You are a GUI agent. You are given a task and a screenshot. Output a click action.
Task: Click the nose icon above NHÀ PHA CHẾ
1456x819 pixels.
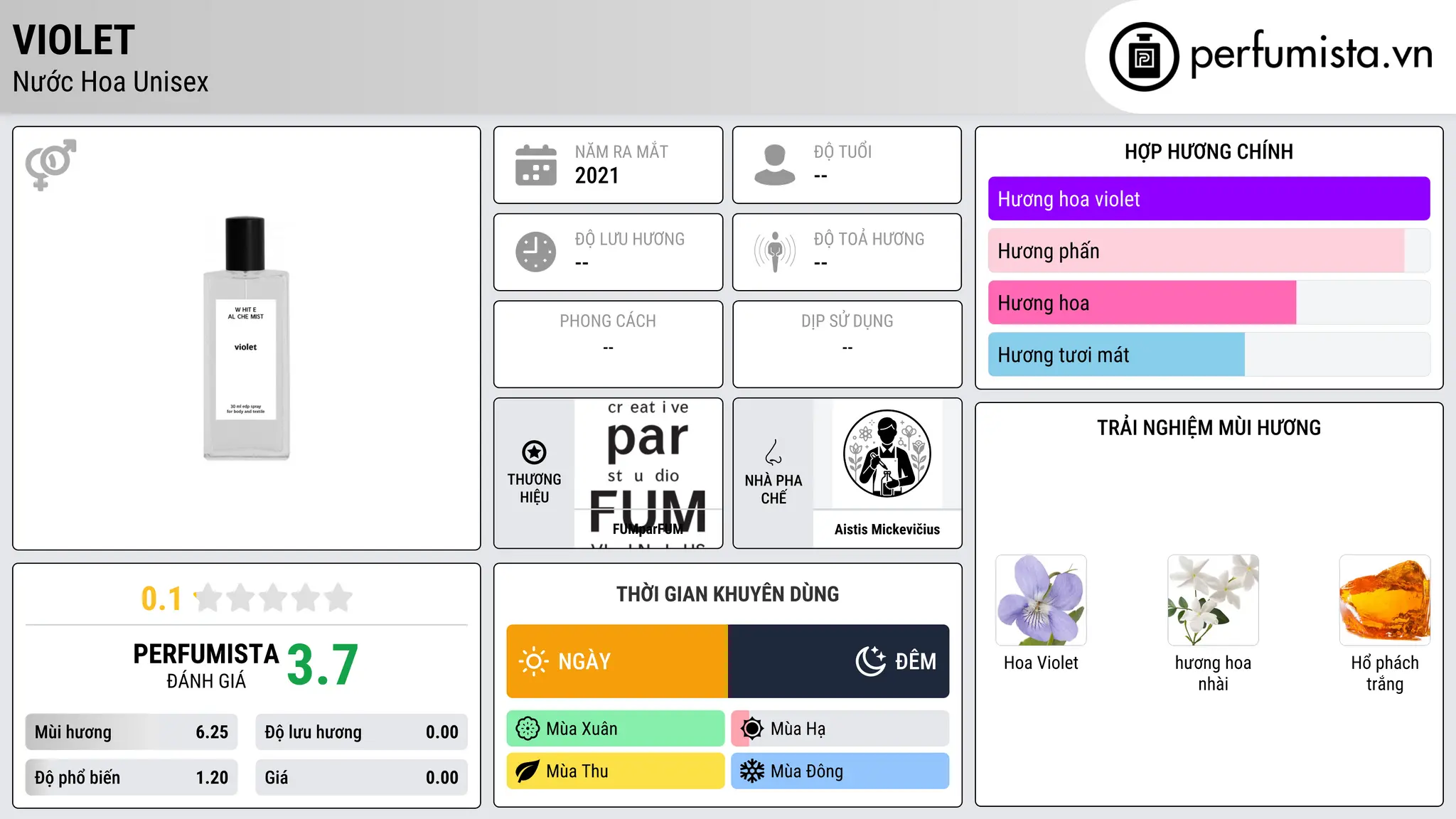[773, 452]
